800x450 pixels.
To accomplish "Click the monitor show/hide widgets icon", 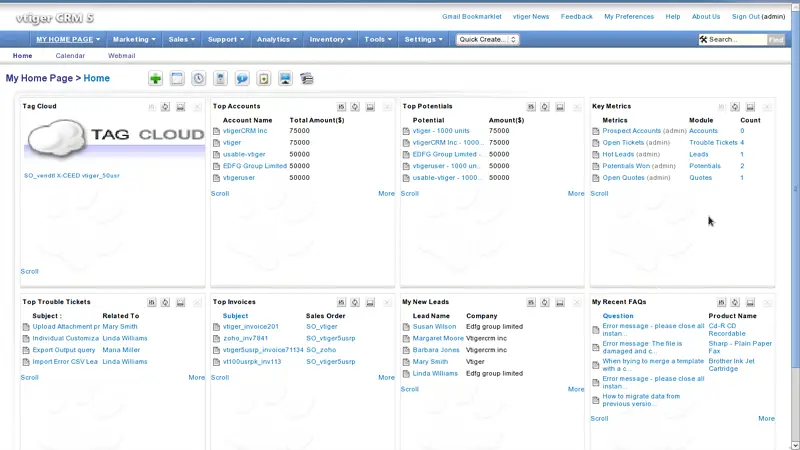I will point(285,79).
